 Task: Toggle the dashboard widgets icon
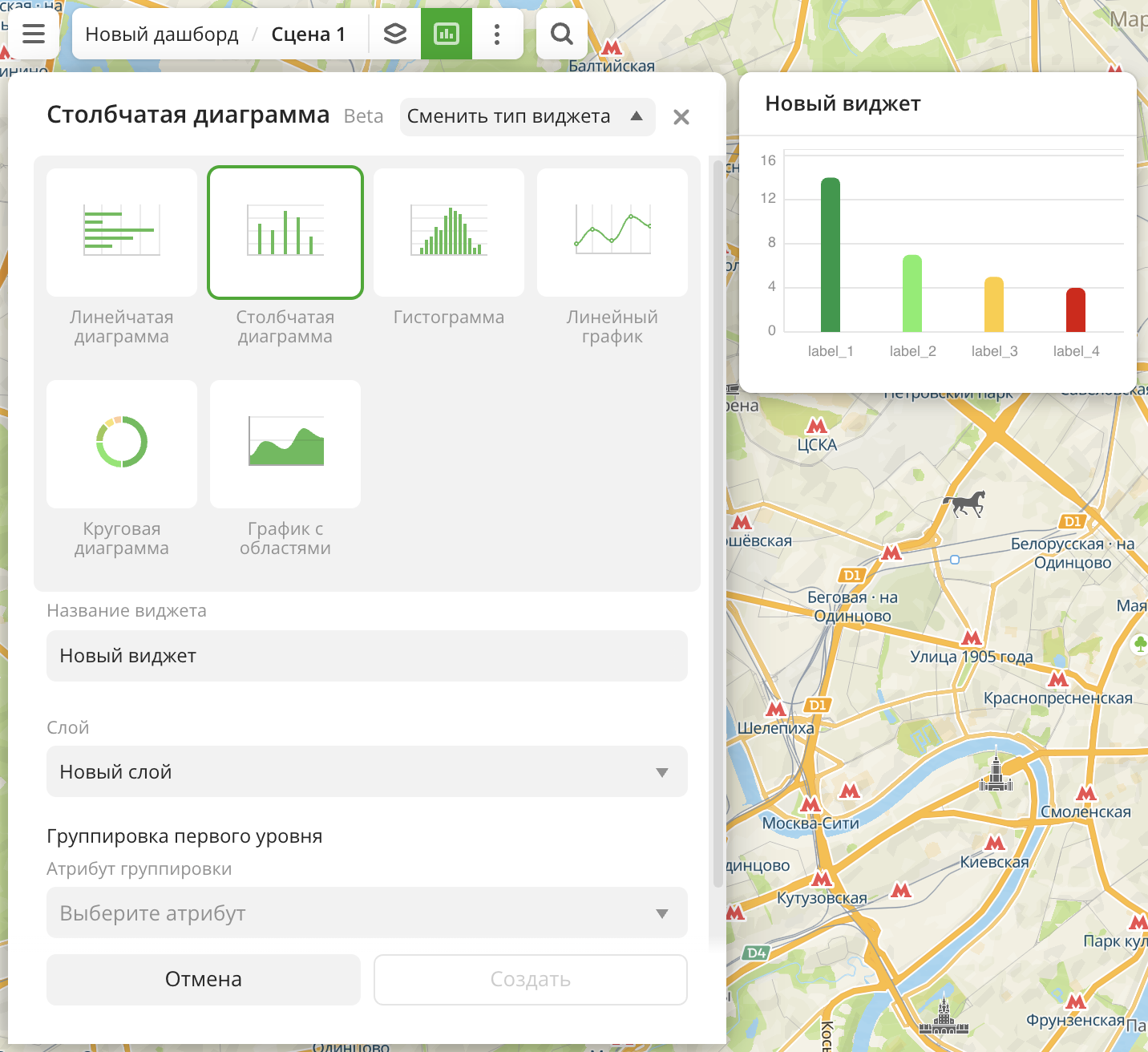(447, 34)
